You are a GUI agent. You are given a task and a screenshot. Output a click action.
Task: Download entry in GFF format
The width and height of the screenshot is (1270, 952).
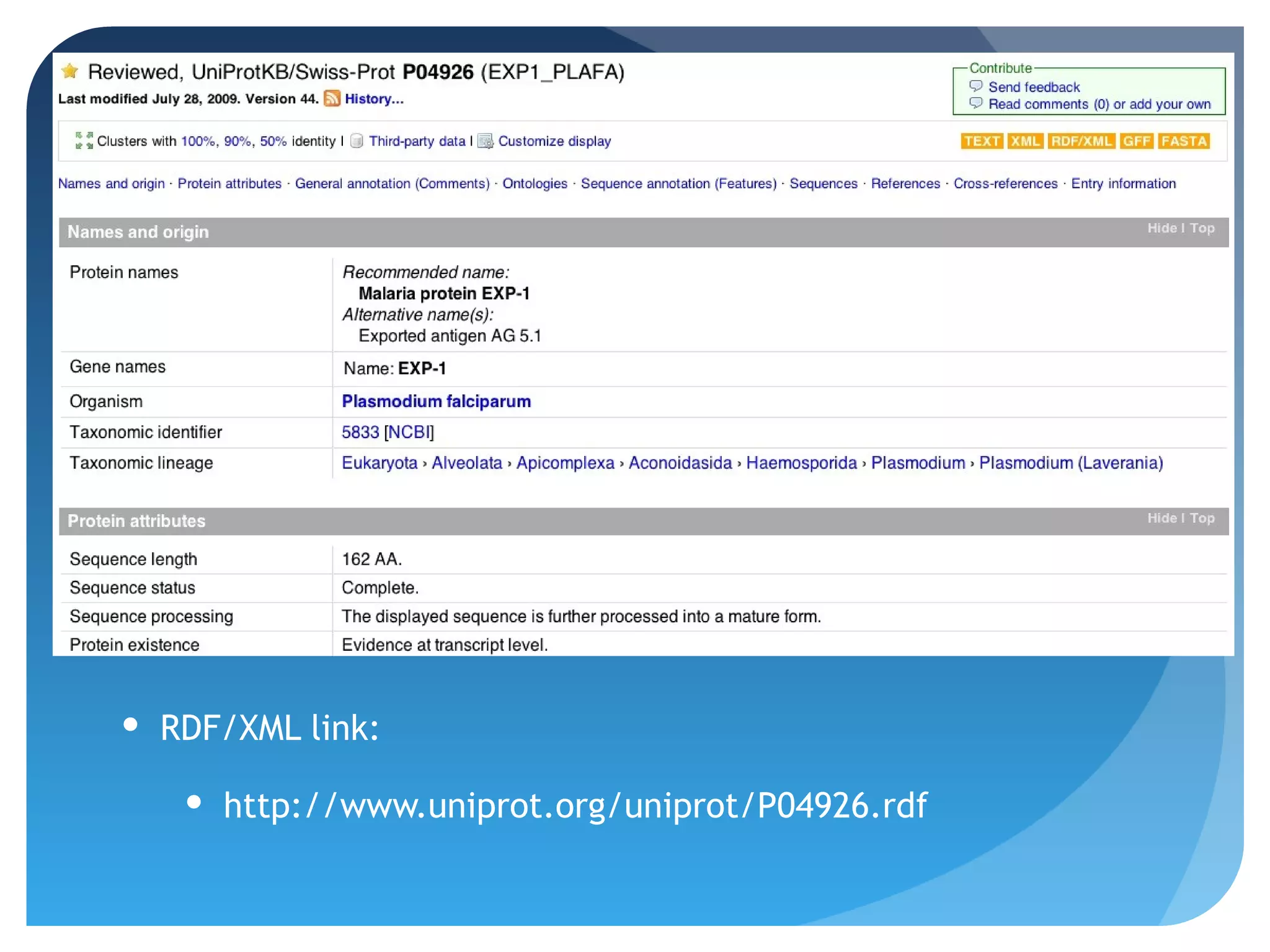coord(1136,141)
